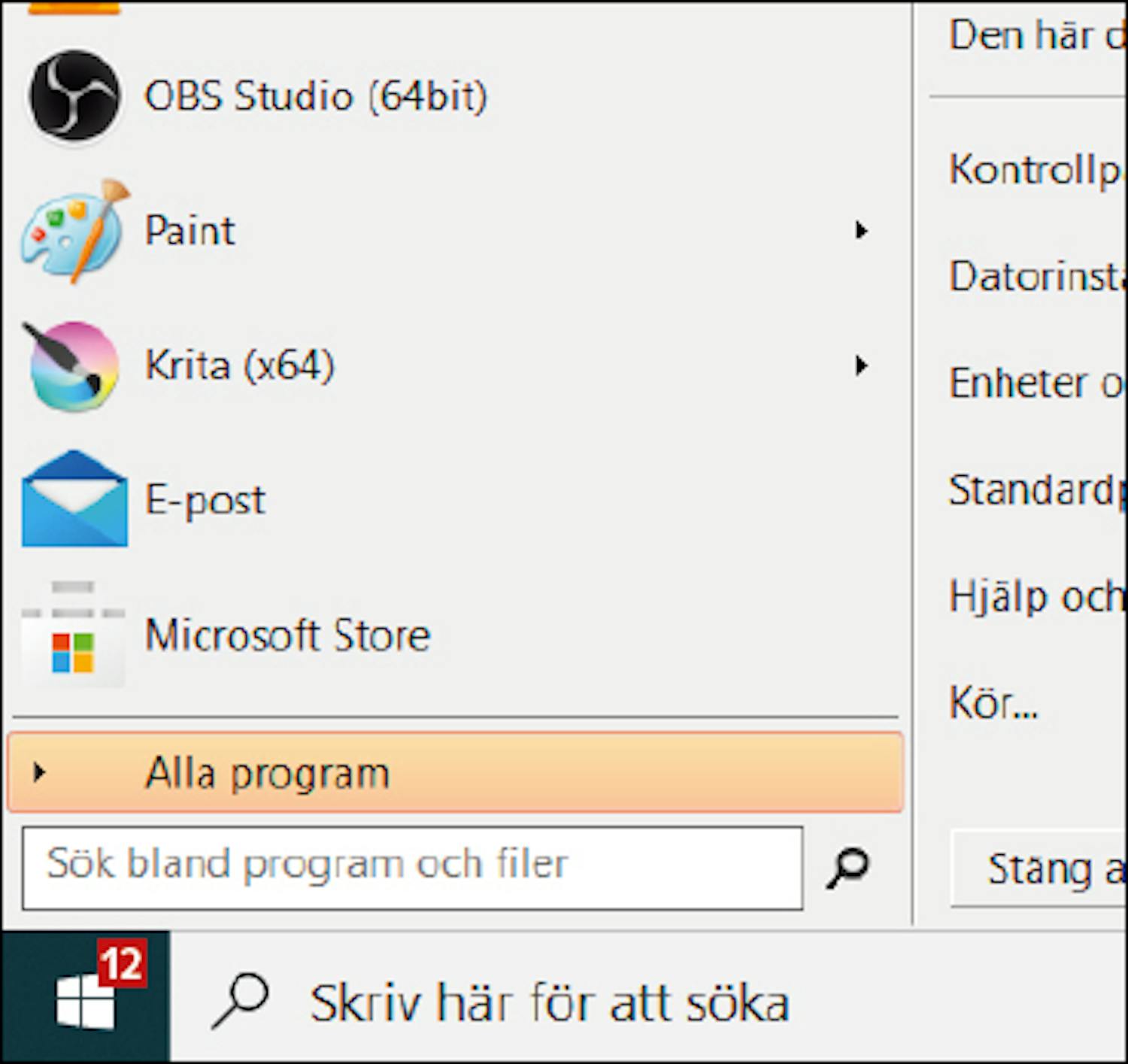Open the E-post envelope icon

pos(74,499)
